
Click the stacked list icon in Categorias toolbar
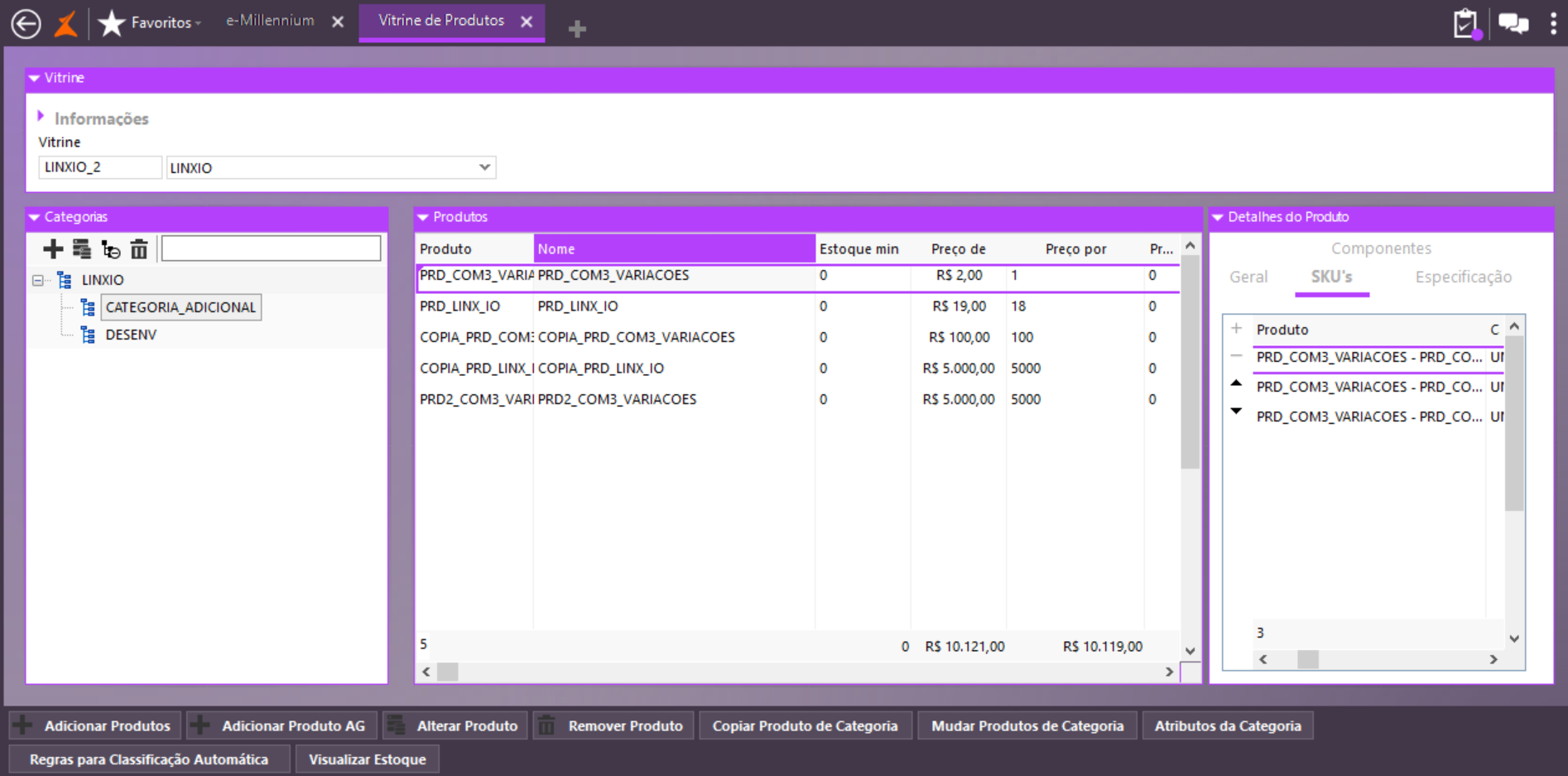(82, 248)
